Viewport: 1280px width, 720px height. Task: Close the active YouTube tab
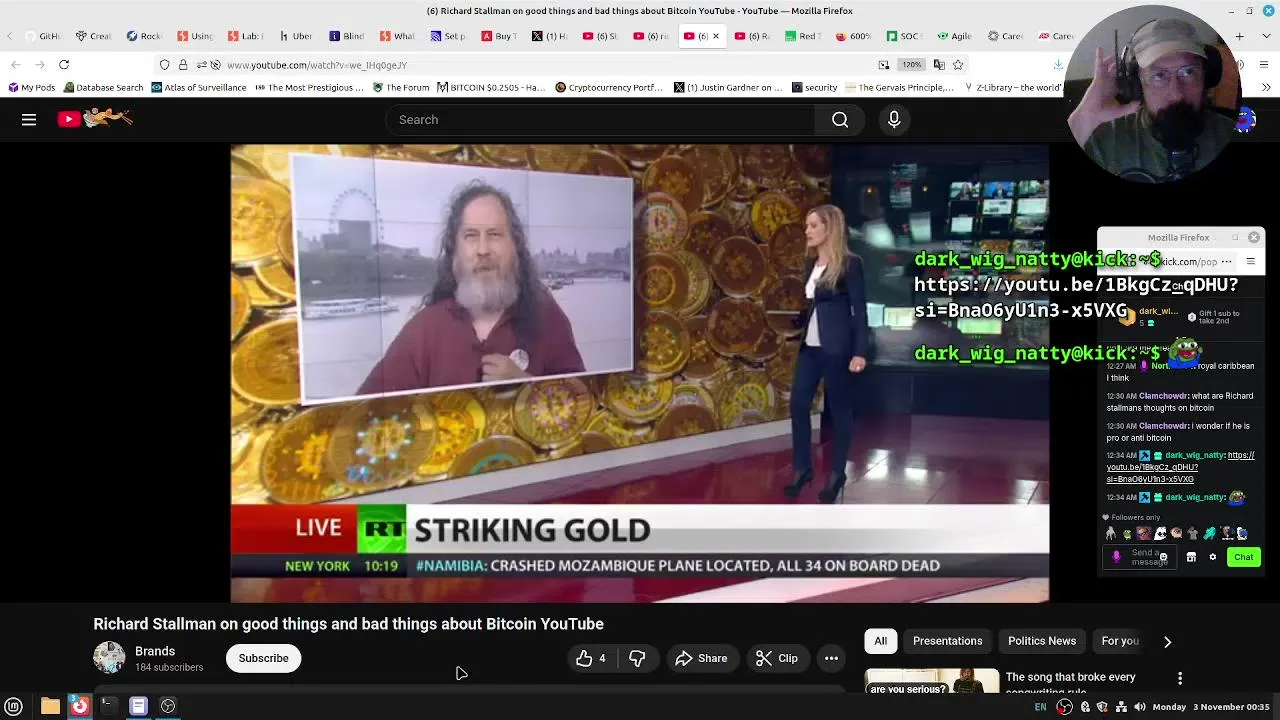point(715,36)
